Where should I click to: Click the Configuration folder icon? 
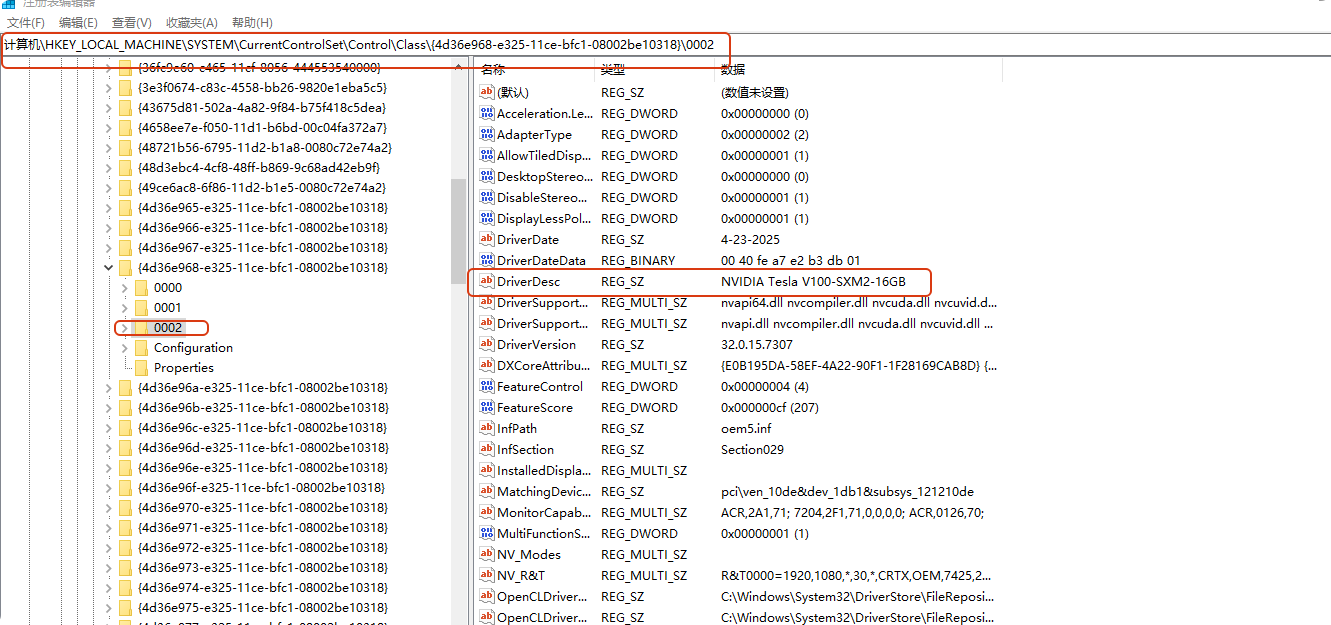[x=141, y=348]
